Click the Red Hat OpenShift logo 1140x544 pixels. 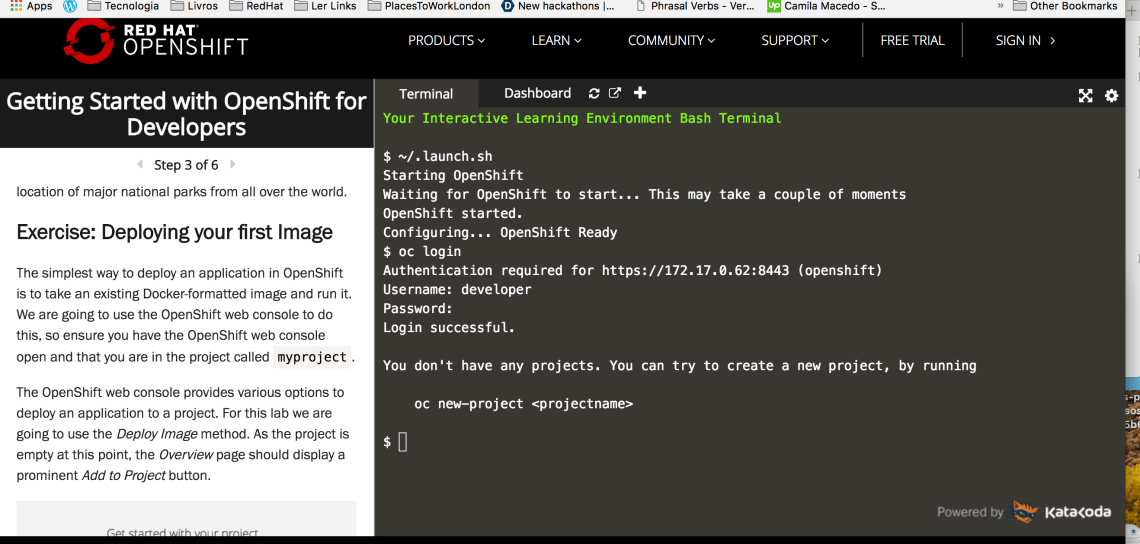pyautogui.click(x=155, y=40)
